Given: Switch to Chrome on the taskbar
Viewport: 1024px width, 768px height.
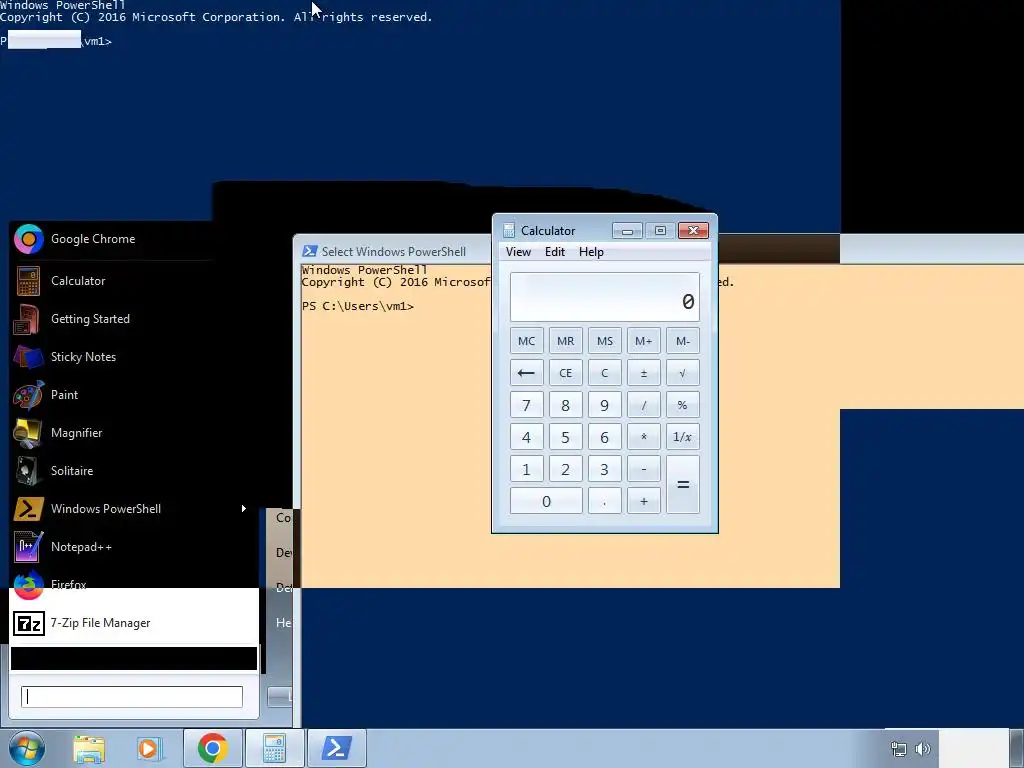Looking at the screenshot, I should tap(212, 748).
